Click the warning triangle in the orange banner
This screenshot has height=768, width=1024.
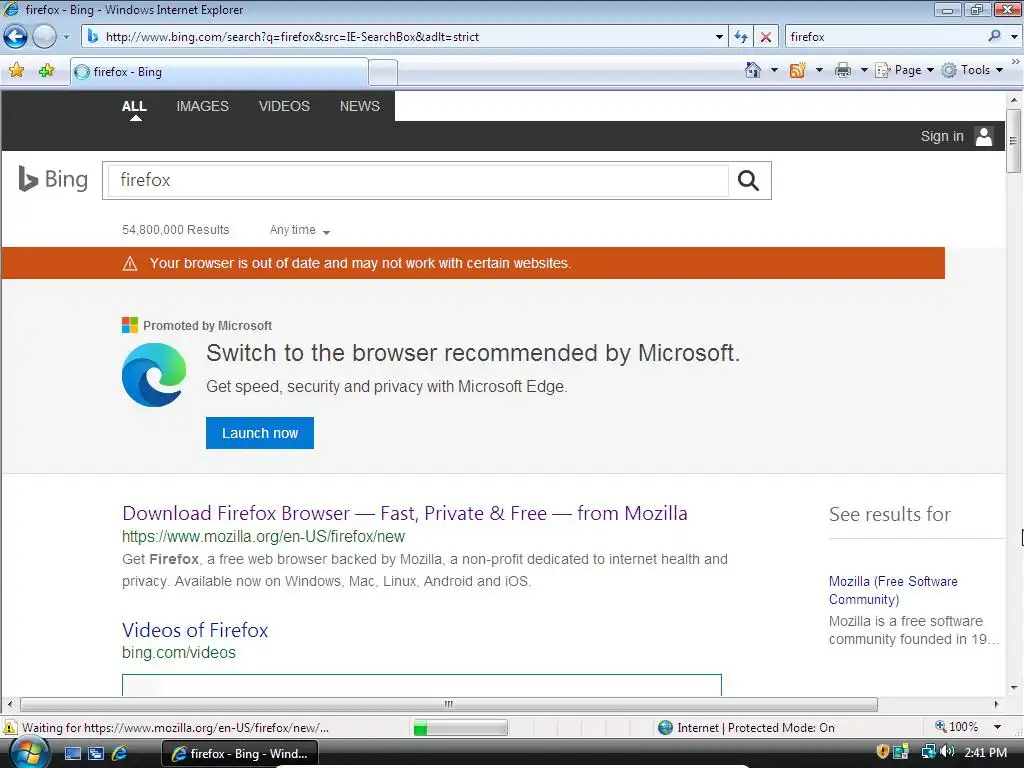tap(130, 263)
